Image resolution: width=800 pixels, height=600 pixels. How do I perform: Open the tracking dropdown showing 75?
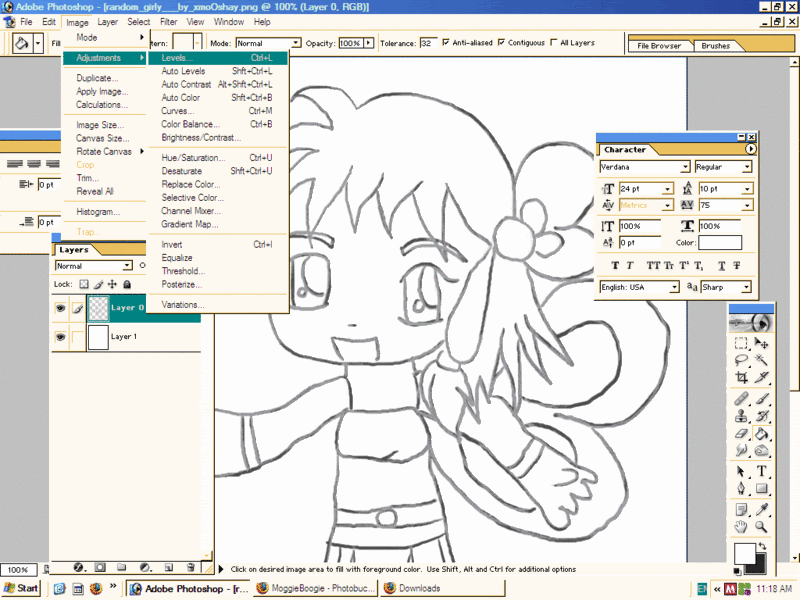[747, 206]
